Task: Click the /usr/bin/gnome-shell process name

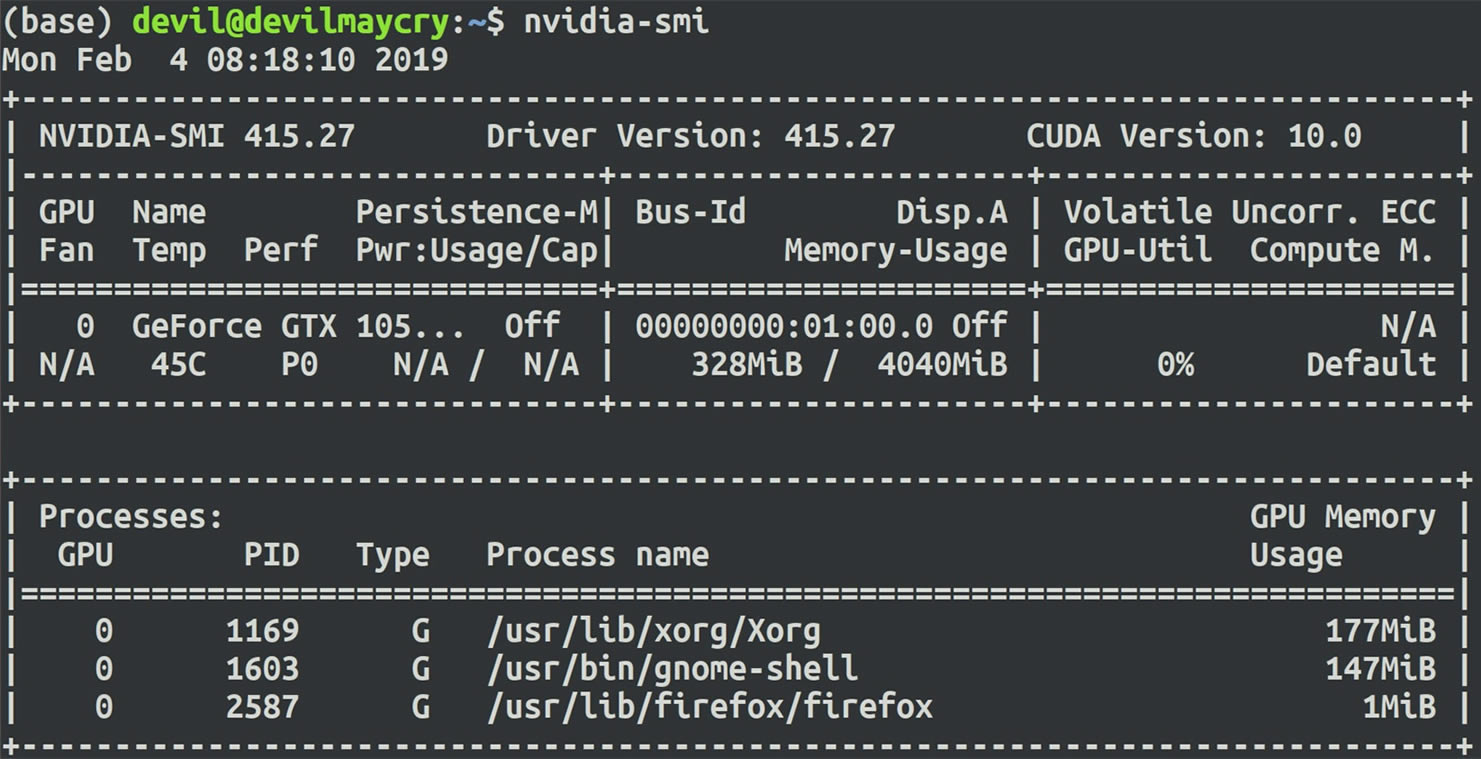Action: (x=672, y=668)
